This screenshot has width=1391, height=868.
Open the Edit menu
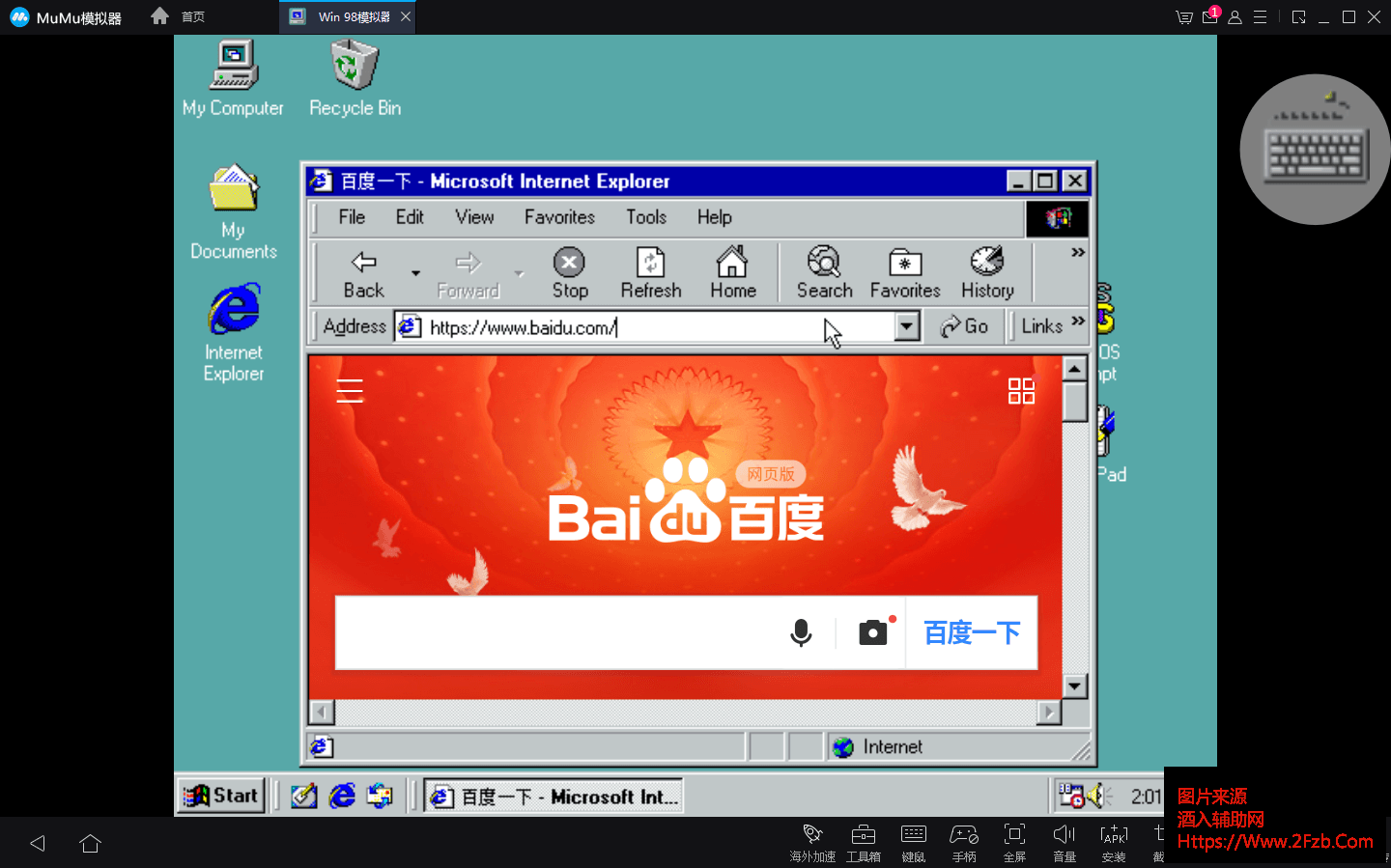[x=410, y=217]
